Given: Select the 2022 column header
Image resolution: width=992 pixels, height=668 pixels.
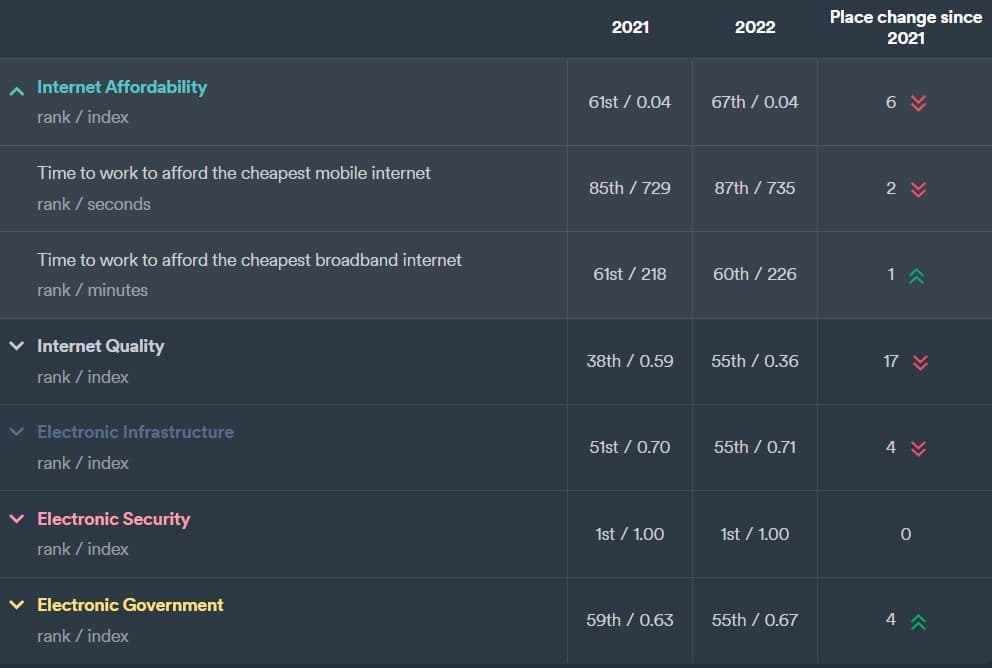Looking at the screenshot, I should click(x=755, y=27).
